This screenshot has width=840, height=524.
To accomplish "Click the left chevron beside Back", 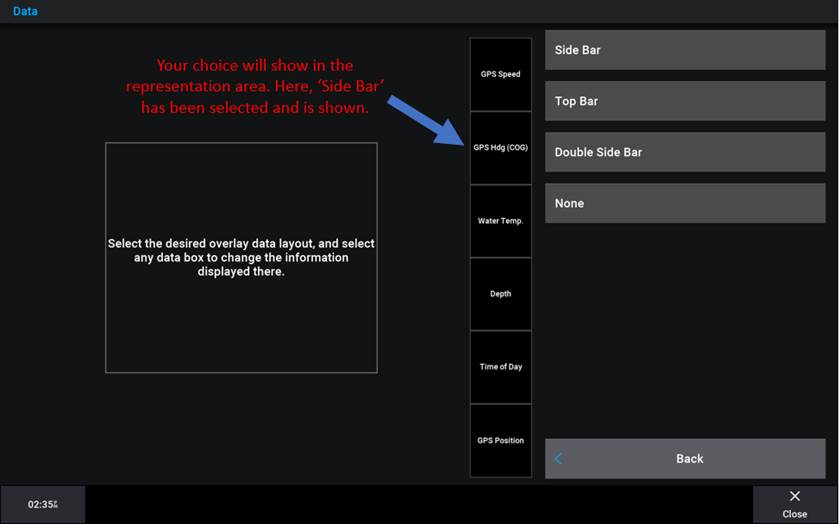I will (x=558, y=459).
